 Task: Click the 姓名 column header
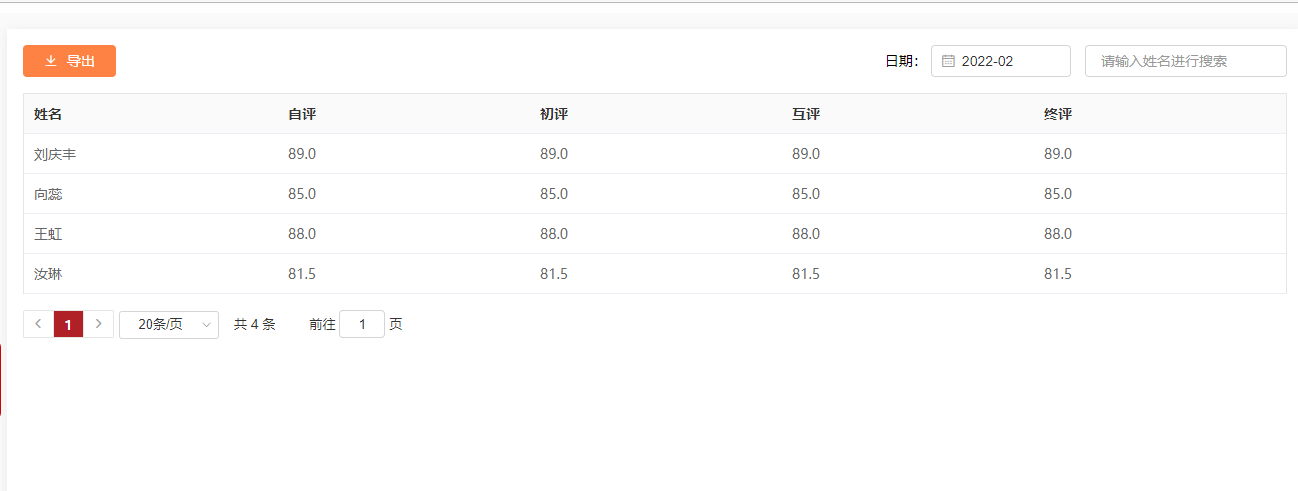pos(48,114)
